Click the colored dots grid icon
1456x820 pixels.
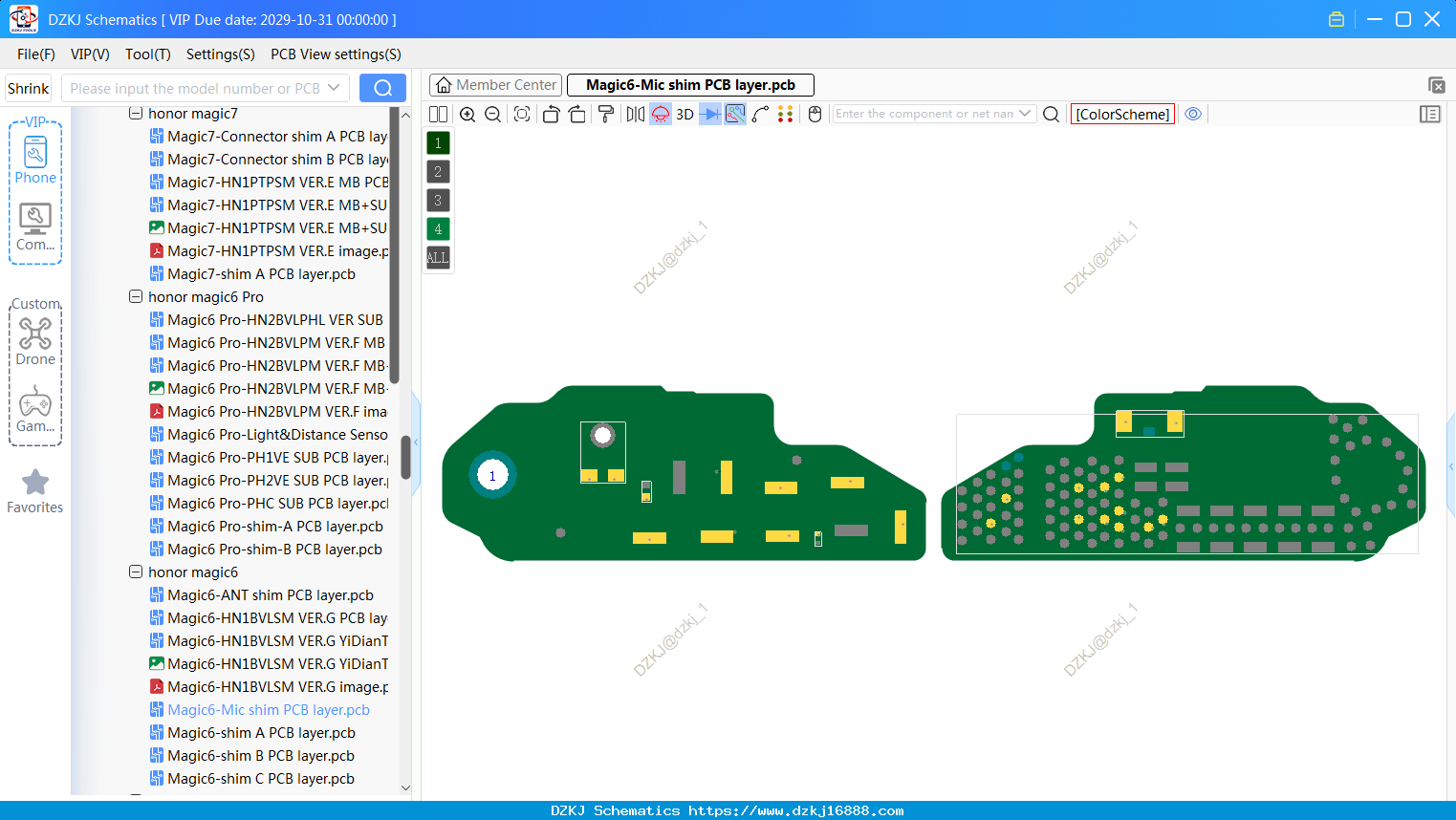[x=786, y=115]
